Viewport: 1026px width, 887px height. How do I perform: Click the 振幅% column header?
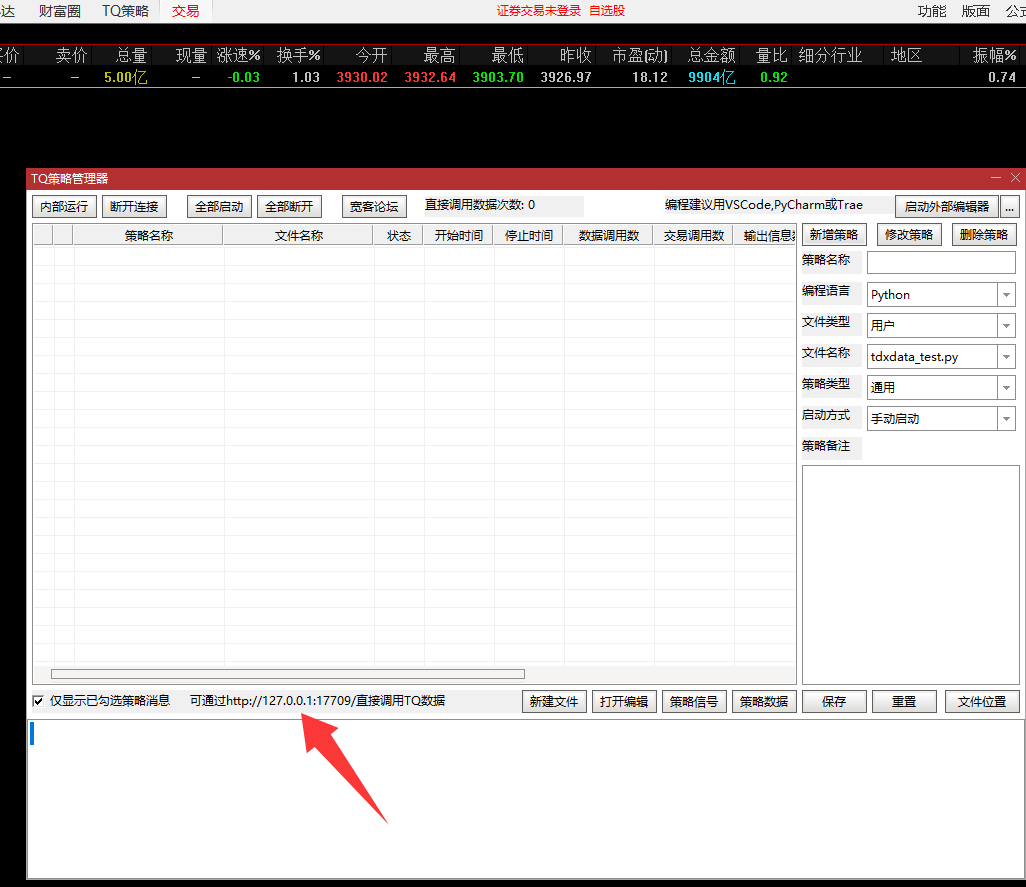[x=994, y=56]
